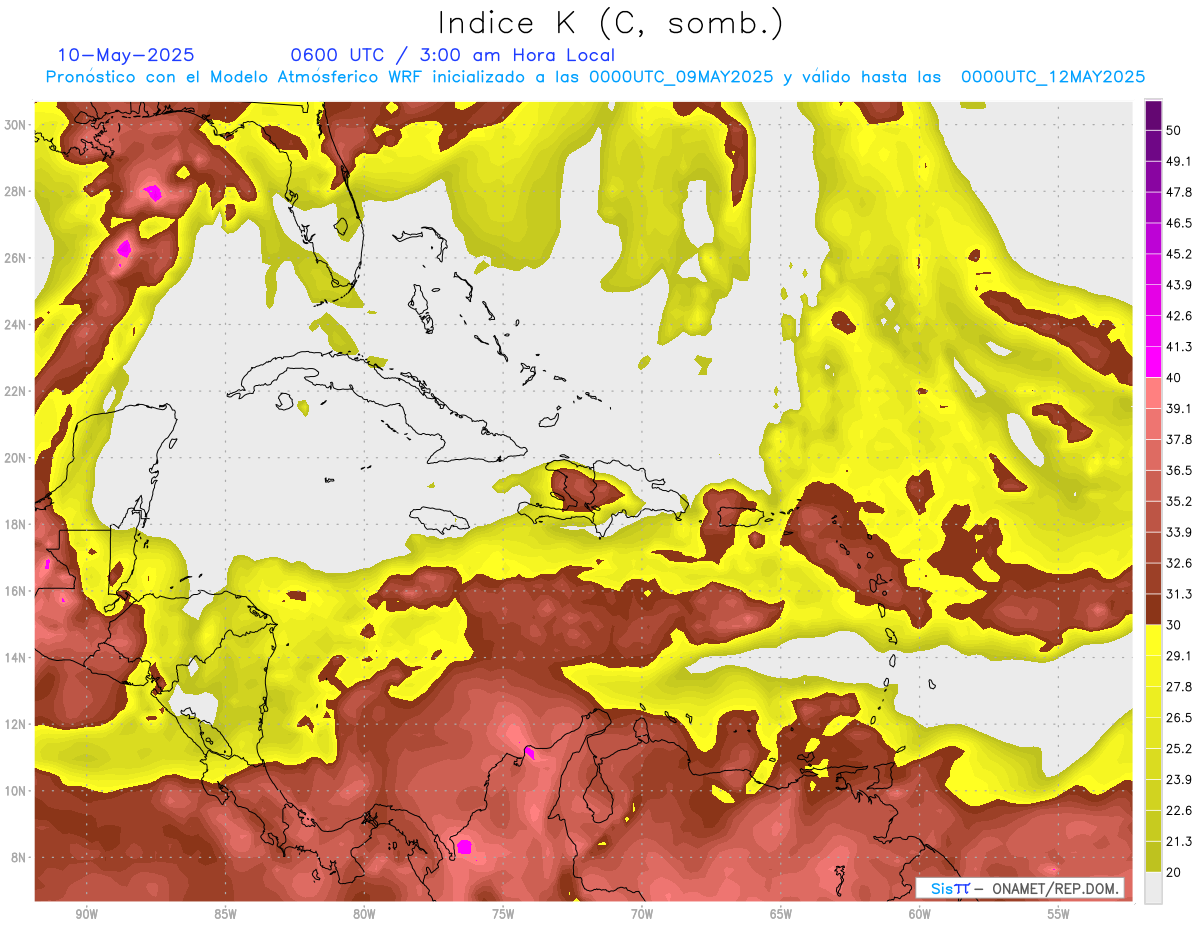This screenshot has width=1200, height=927.
Task: Click the legend value '27.8'
Action: tap(1179, 686)
